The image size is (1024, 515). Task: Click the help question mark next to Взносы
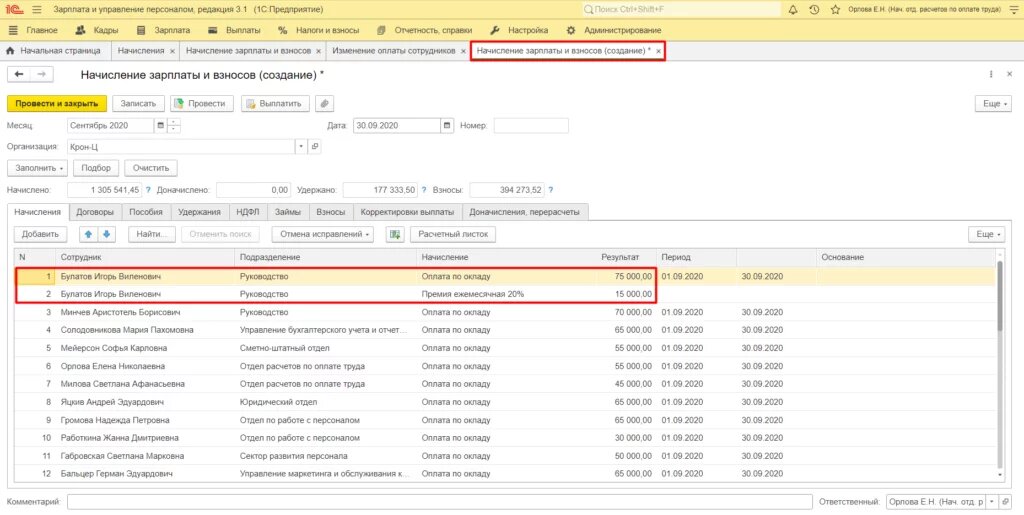551,190
